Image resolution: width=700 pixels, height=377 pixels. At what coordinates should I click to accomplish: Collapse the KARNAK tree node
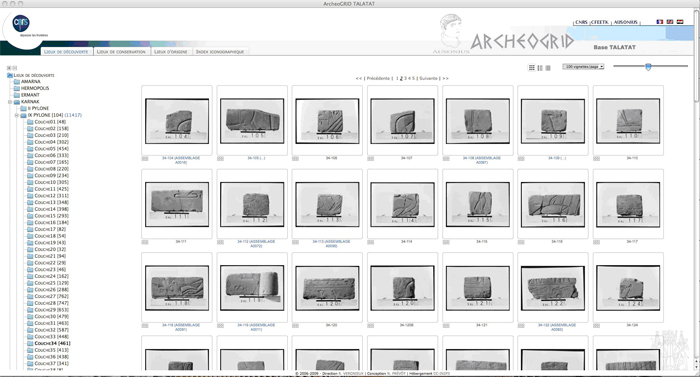[10, 102]
